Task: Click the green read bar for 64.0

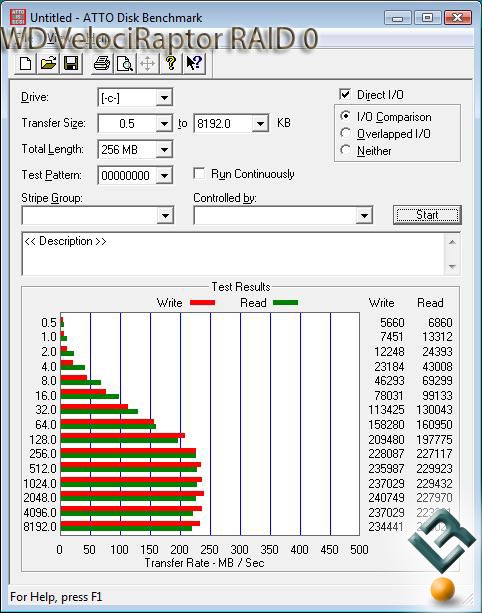Action: click(108, 426)
